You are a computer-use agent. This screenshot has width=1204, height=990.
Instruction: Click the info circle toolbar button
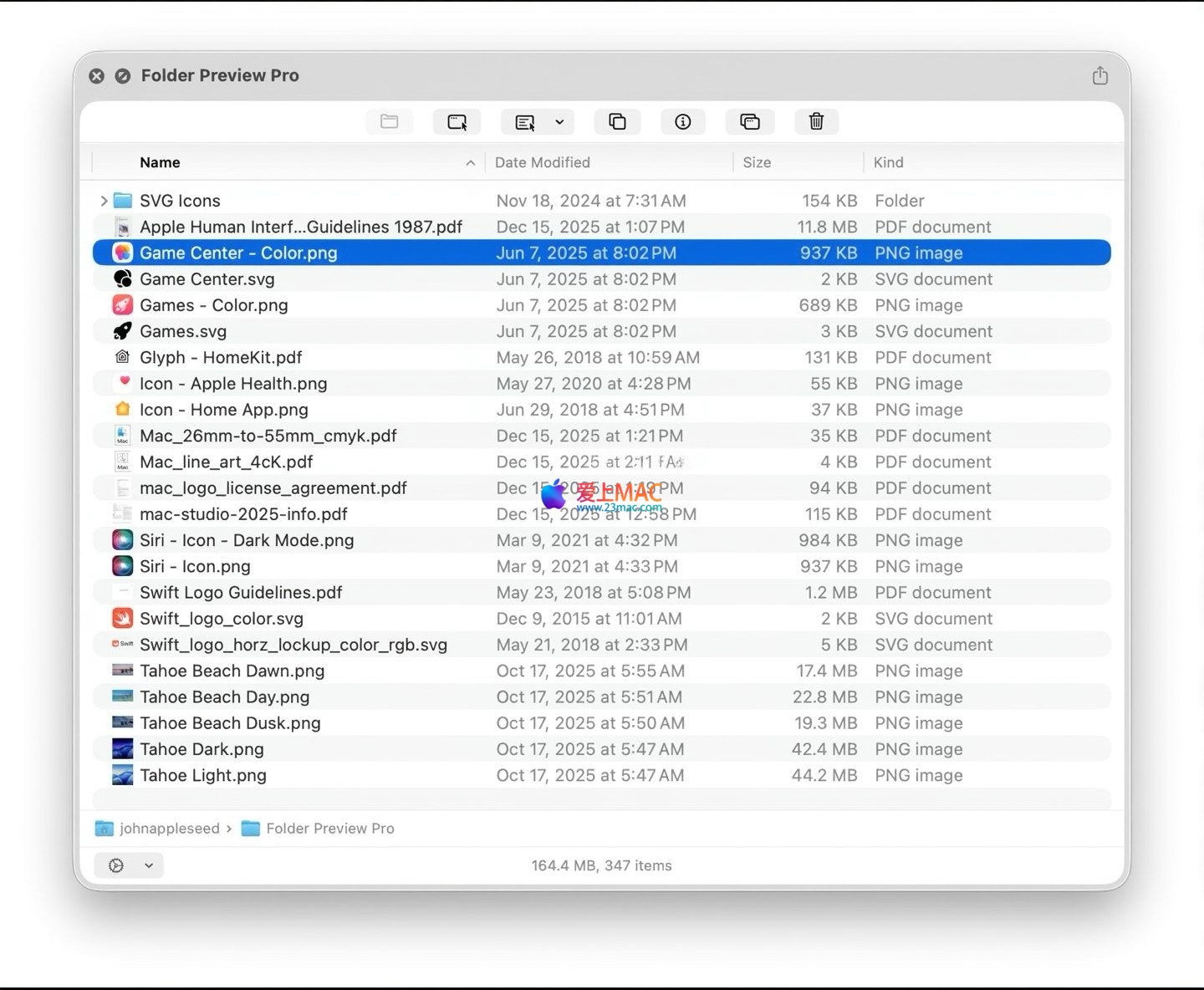coord(682,122)
